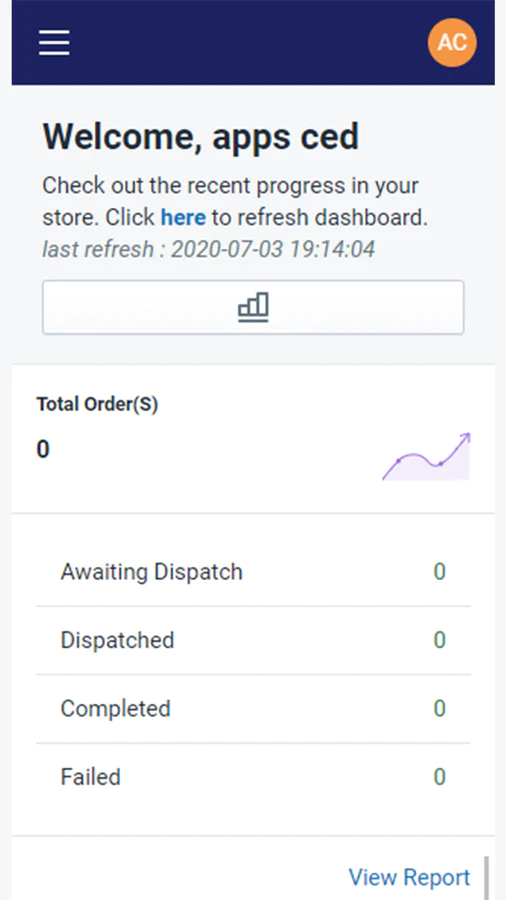Click the last refresh timestamp text
Viewport: 506px width, 900px height.
click(x=209, y=249)
